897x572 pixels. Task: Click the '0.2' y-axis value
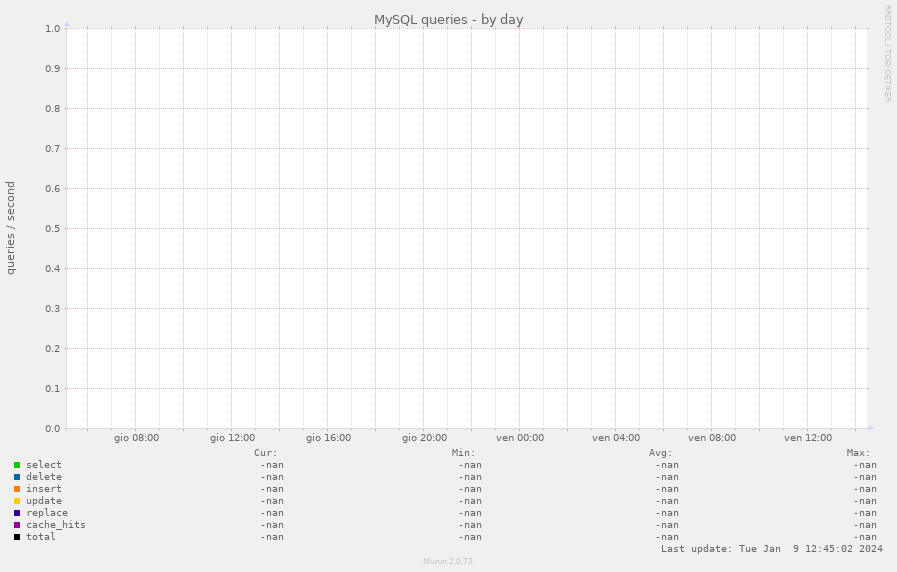click(53, 349)
